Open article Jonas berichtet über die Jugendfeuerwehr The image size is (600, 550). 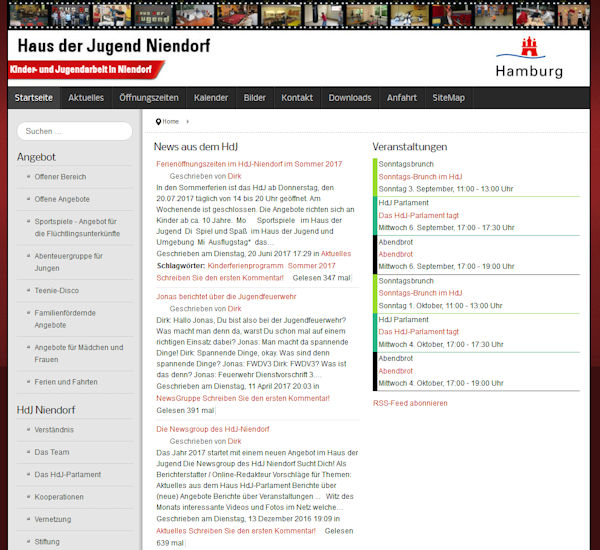click(226, 297)
